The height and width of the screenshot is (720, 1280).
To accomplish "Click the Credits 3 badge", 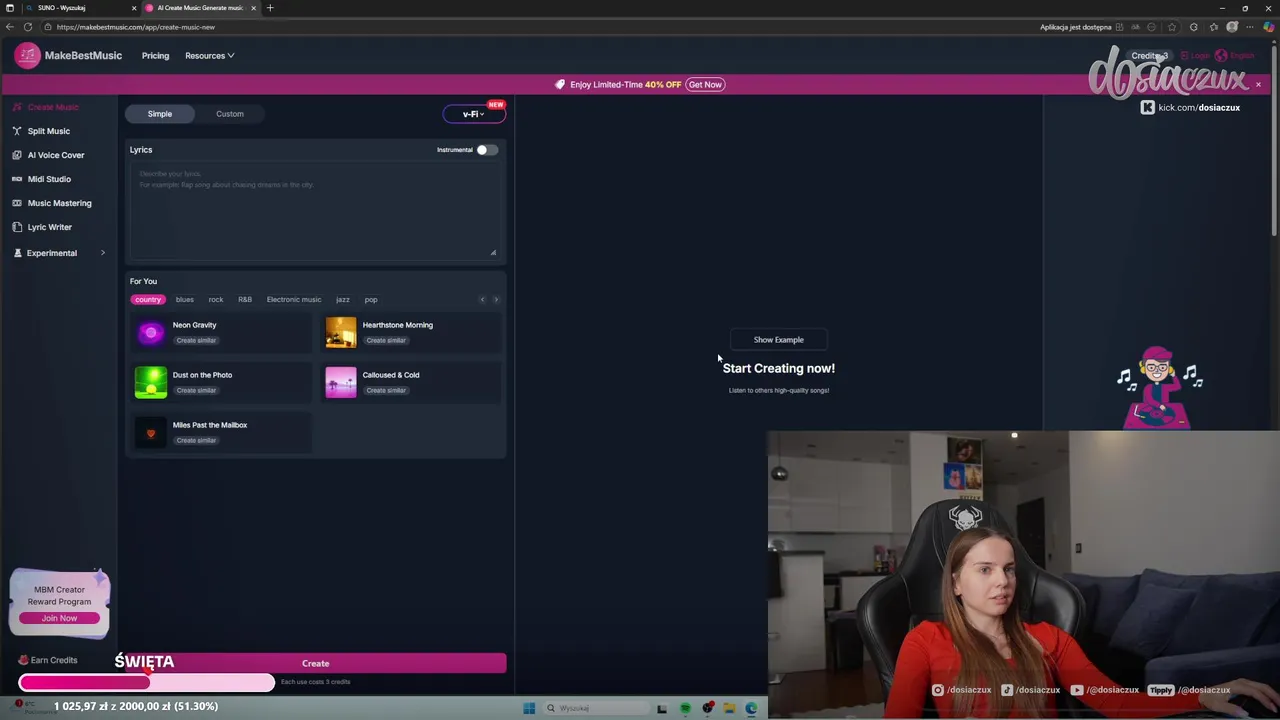I will pos(1149,56).
